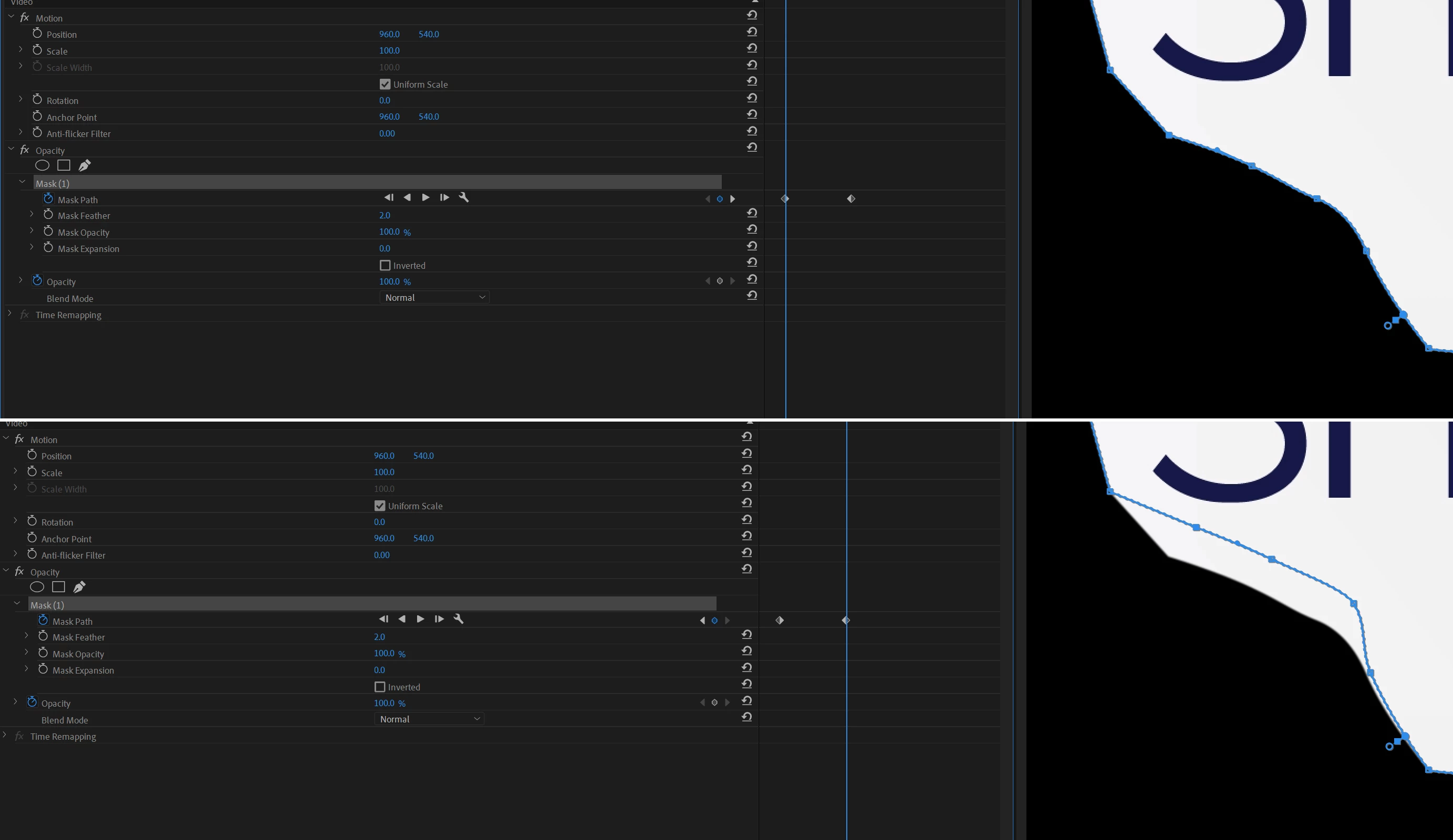This screenshot has height=840, width=1453.
Task: Enable Inverted checkbox in upper panel
Action: (385, 266)
